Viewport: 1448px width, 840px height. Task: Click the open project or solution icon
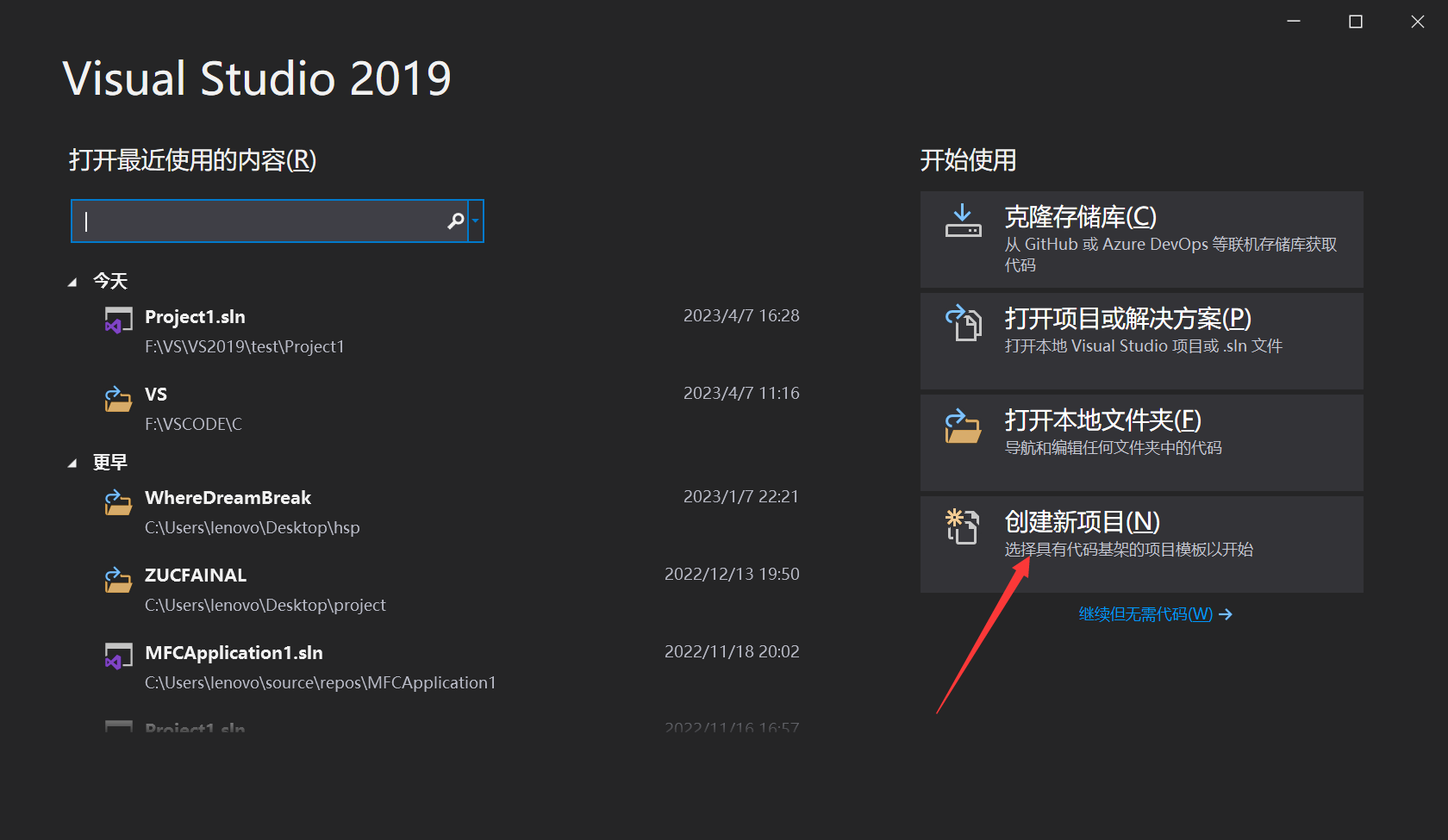963,323
